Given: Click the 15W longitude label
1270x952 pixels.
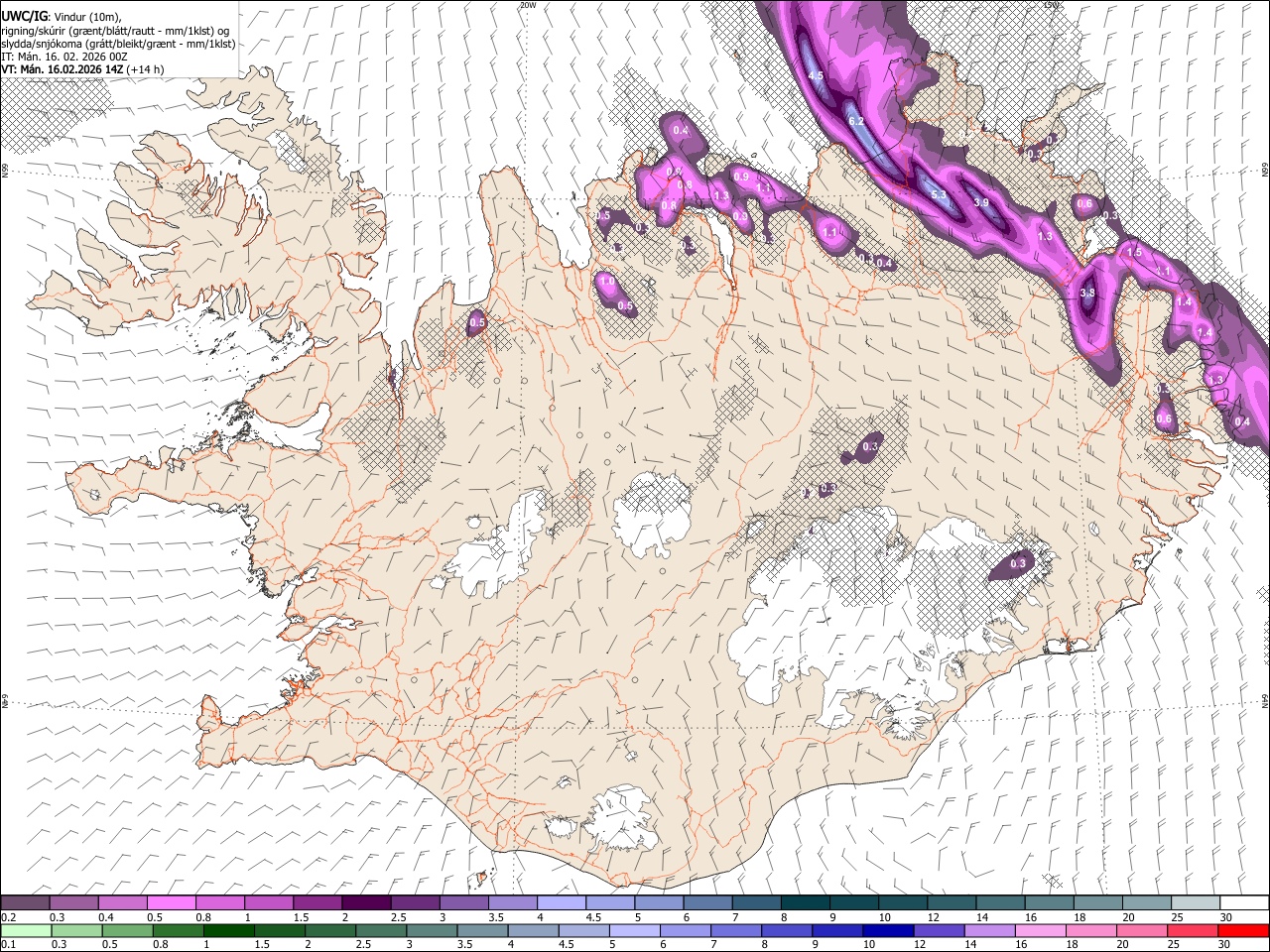Looking at the screenshot, I should (1051, 5).
